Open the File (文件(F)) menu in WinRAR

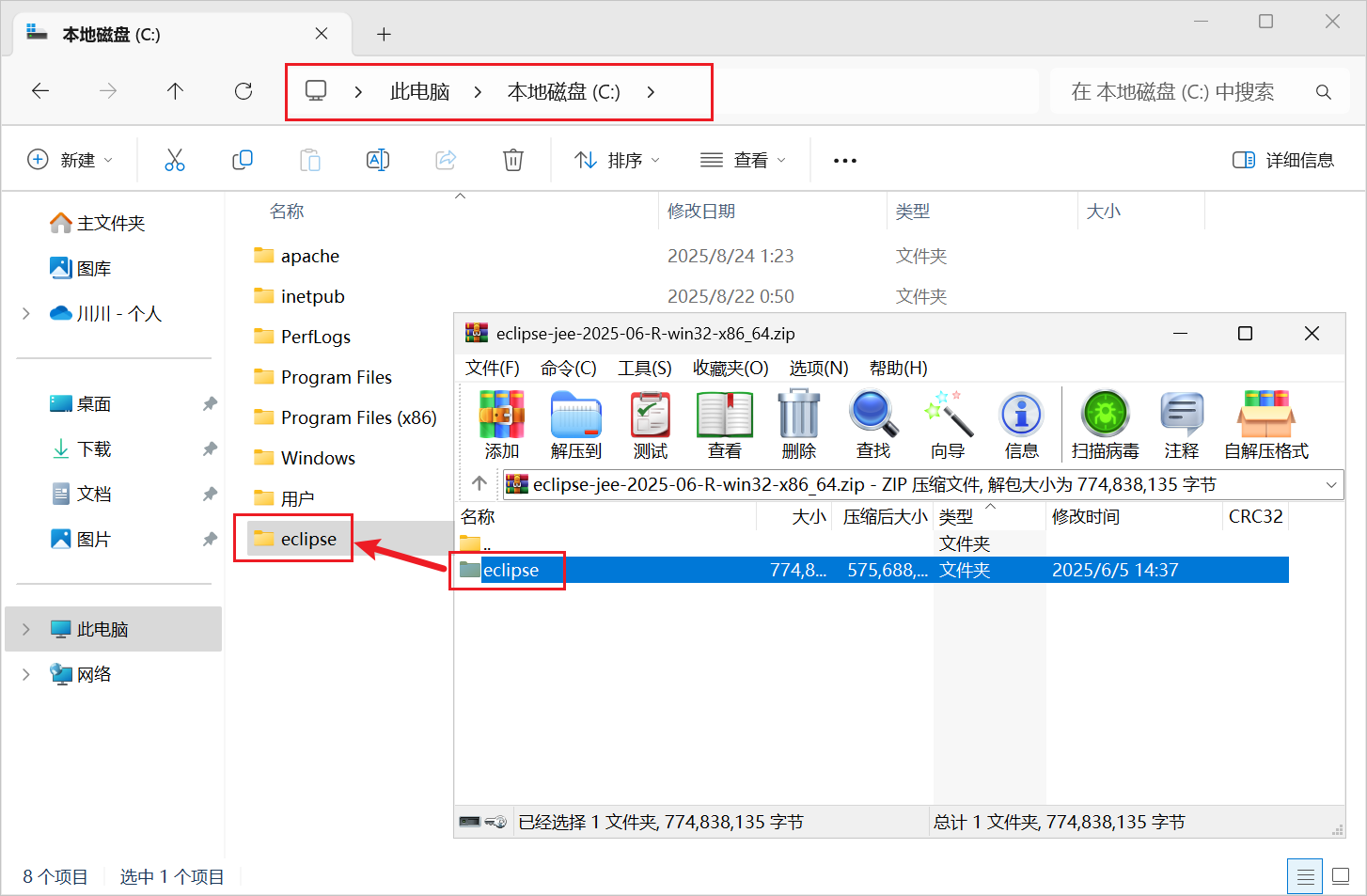(493, 368)
